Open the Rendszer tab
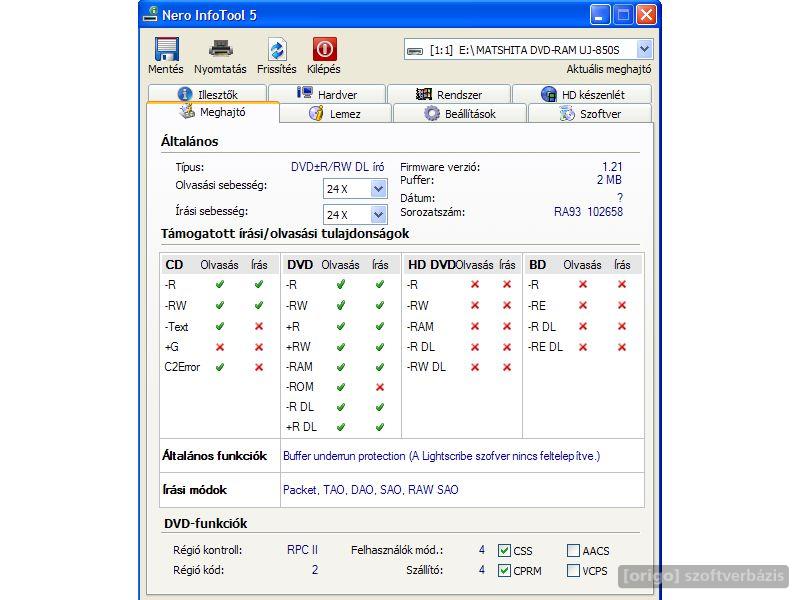 [449, 94]
